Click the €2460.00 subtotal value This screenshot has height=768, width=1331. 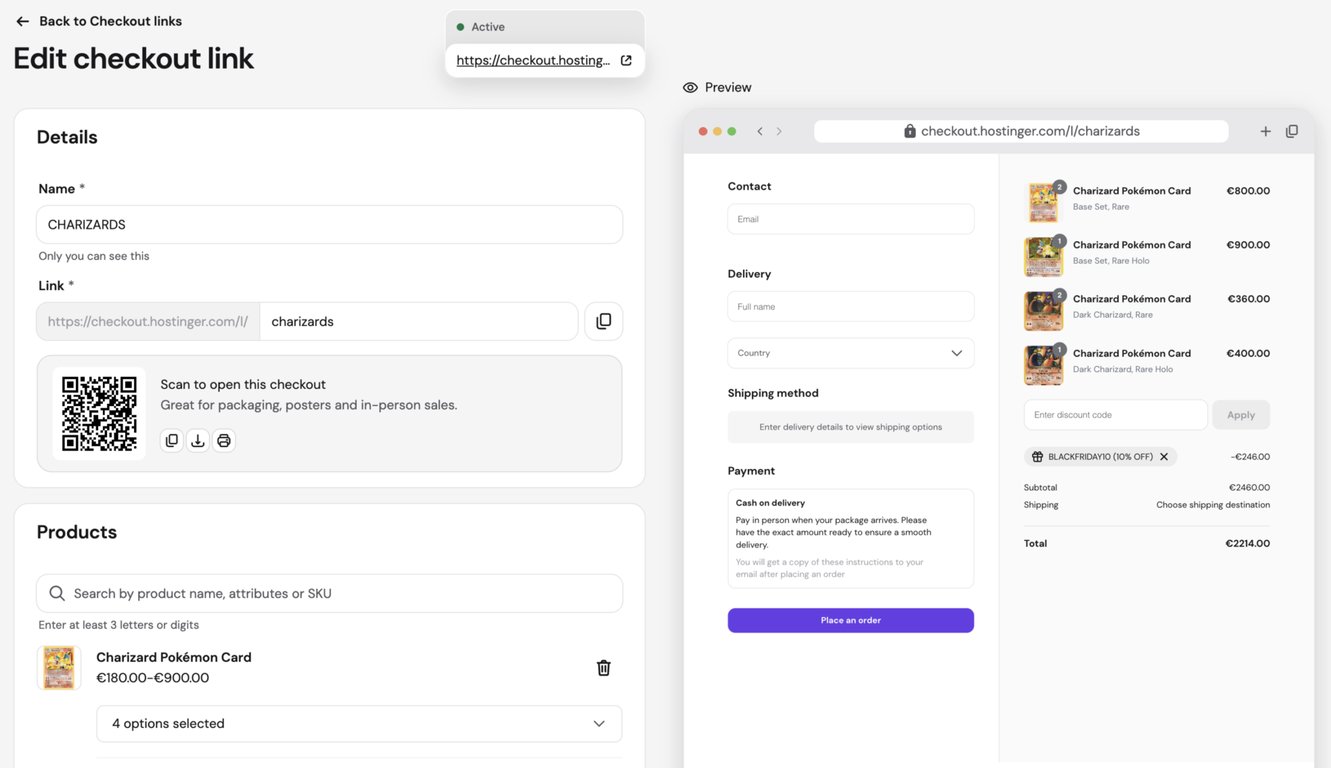[x=1249, y=487]
